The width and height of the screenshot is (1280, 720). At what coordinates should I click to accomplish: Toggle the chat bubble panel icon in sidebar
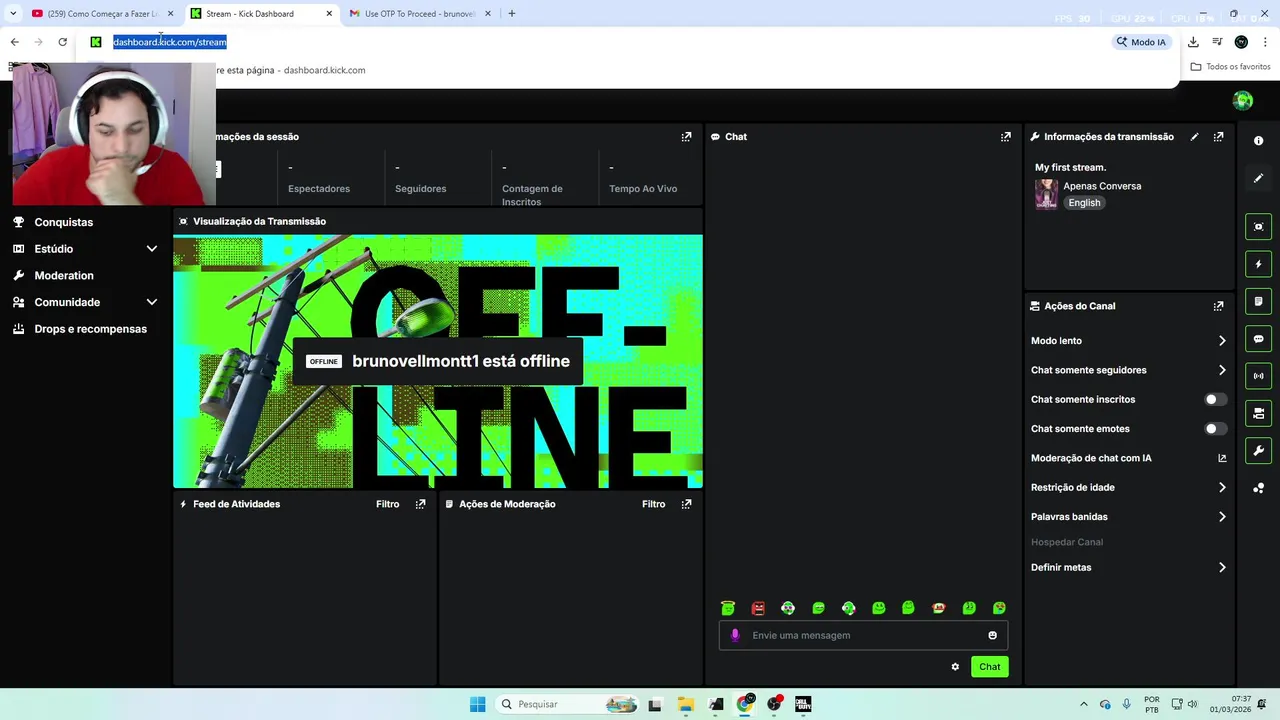pyautogui.click(x=1258, y=339)
